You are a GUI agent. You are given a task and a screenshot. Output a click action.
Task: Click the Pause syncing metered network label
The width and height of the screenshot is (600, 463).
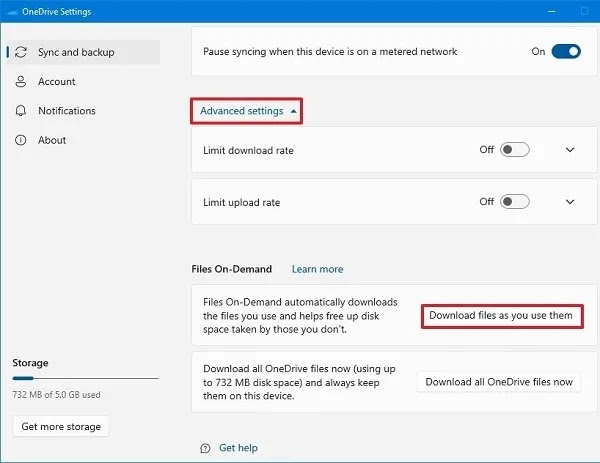click(330, 52)
